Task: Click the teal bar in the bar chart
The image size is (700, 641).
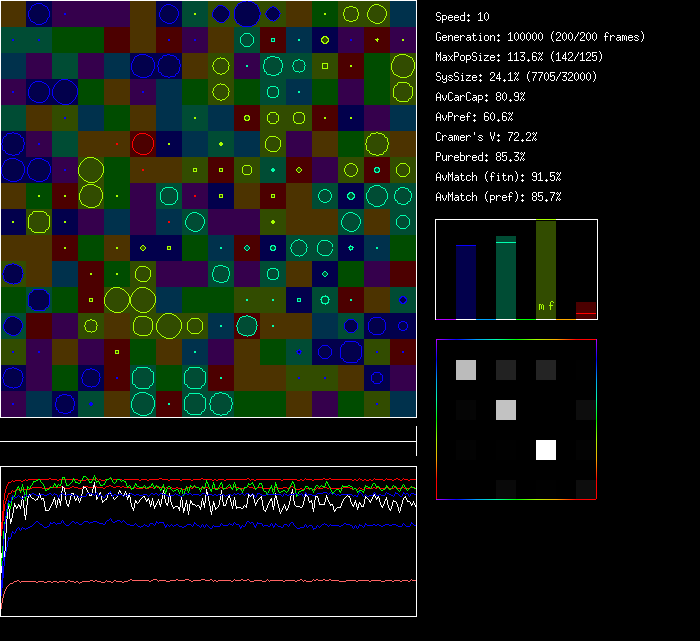Action: click(506, 278)
